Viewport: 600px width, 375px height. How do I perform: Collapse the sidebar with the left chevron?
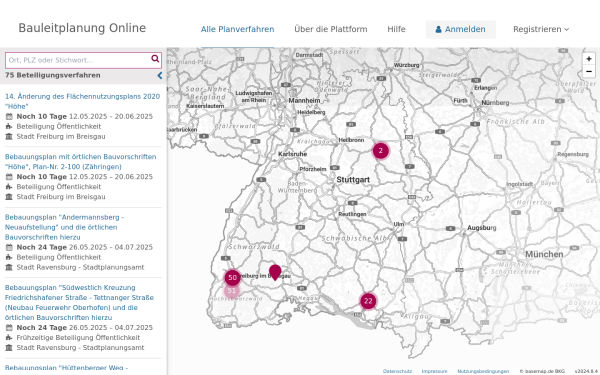[x=160, y=76]
